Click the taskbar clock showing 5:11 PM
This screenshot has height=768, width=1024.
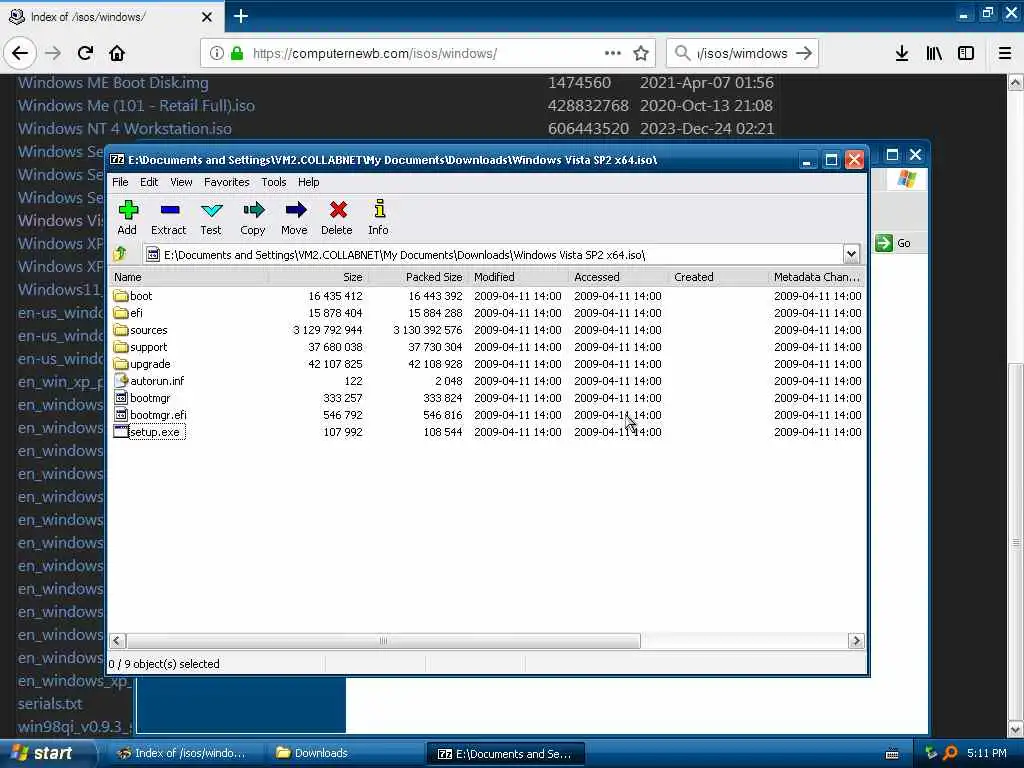(987, 753)
